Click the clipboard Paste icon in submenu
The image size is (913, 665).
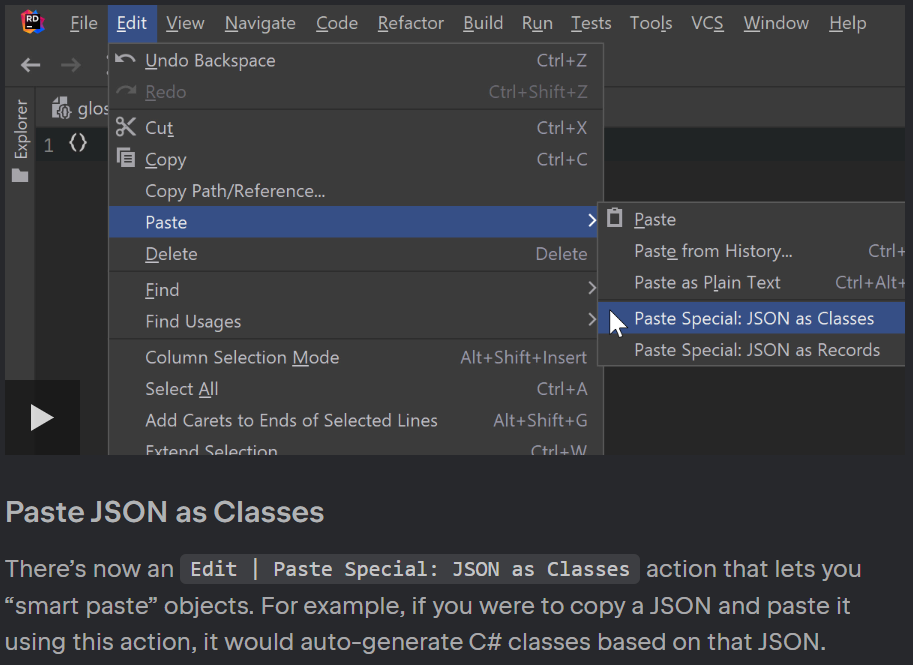[x=614, y=218]
